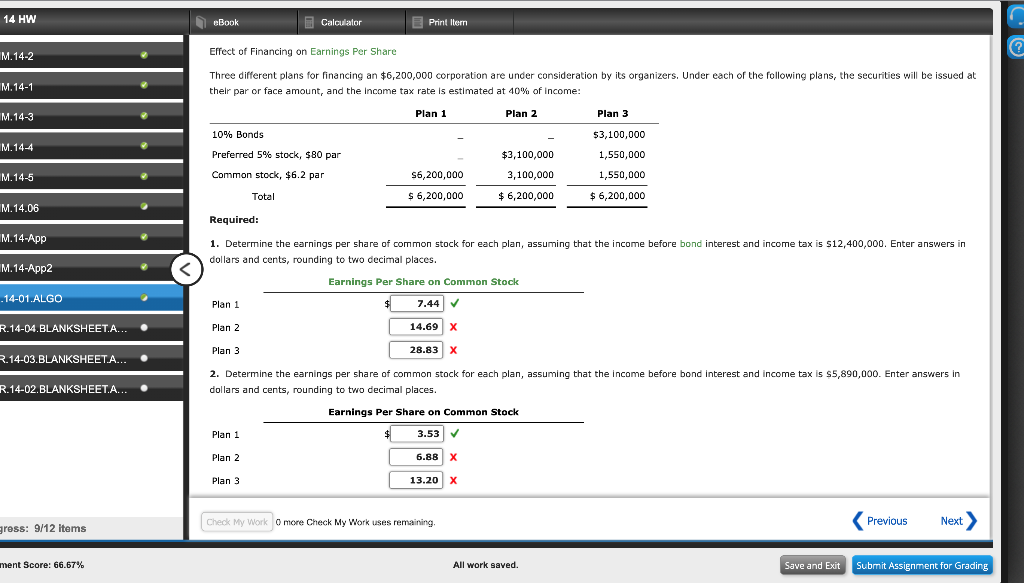Click inside the Plan 3 answer field
Screen dimensions: 1024x583
point(417,350)
